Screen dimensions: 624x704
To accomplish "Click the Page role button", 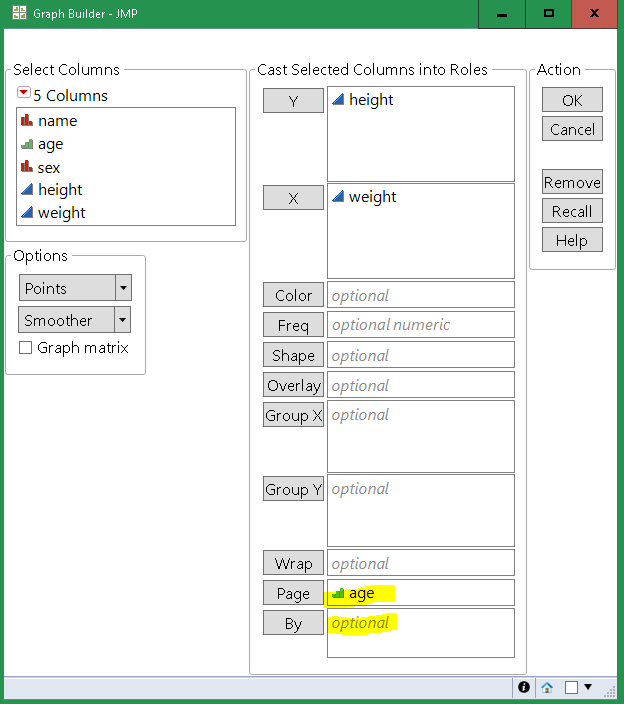I will coord(293,593).
